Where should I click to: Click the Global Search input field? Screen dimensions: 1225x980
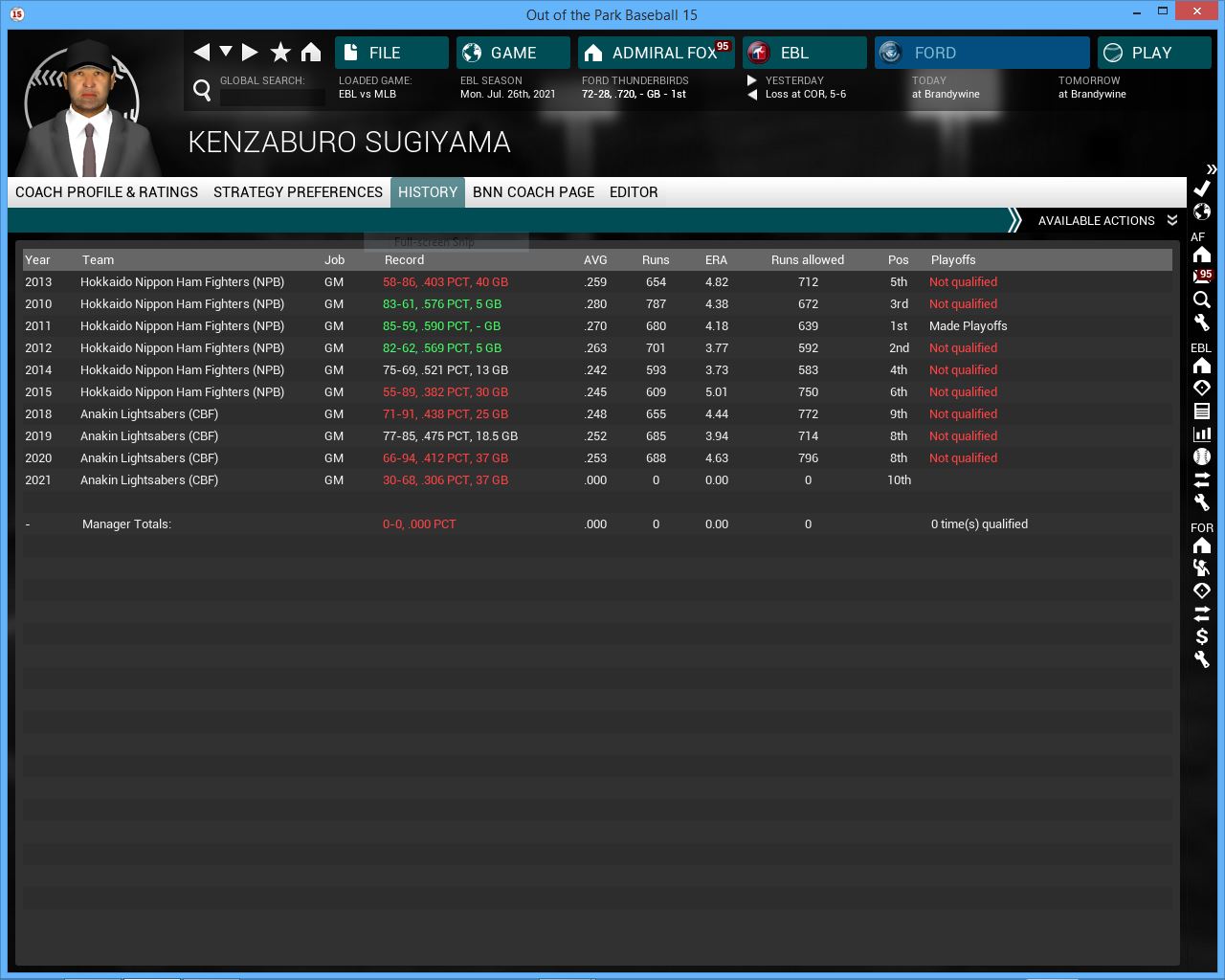pyautogui.click(x=273, y=97)
